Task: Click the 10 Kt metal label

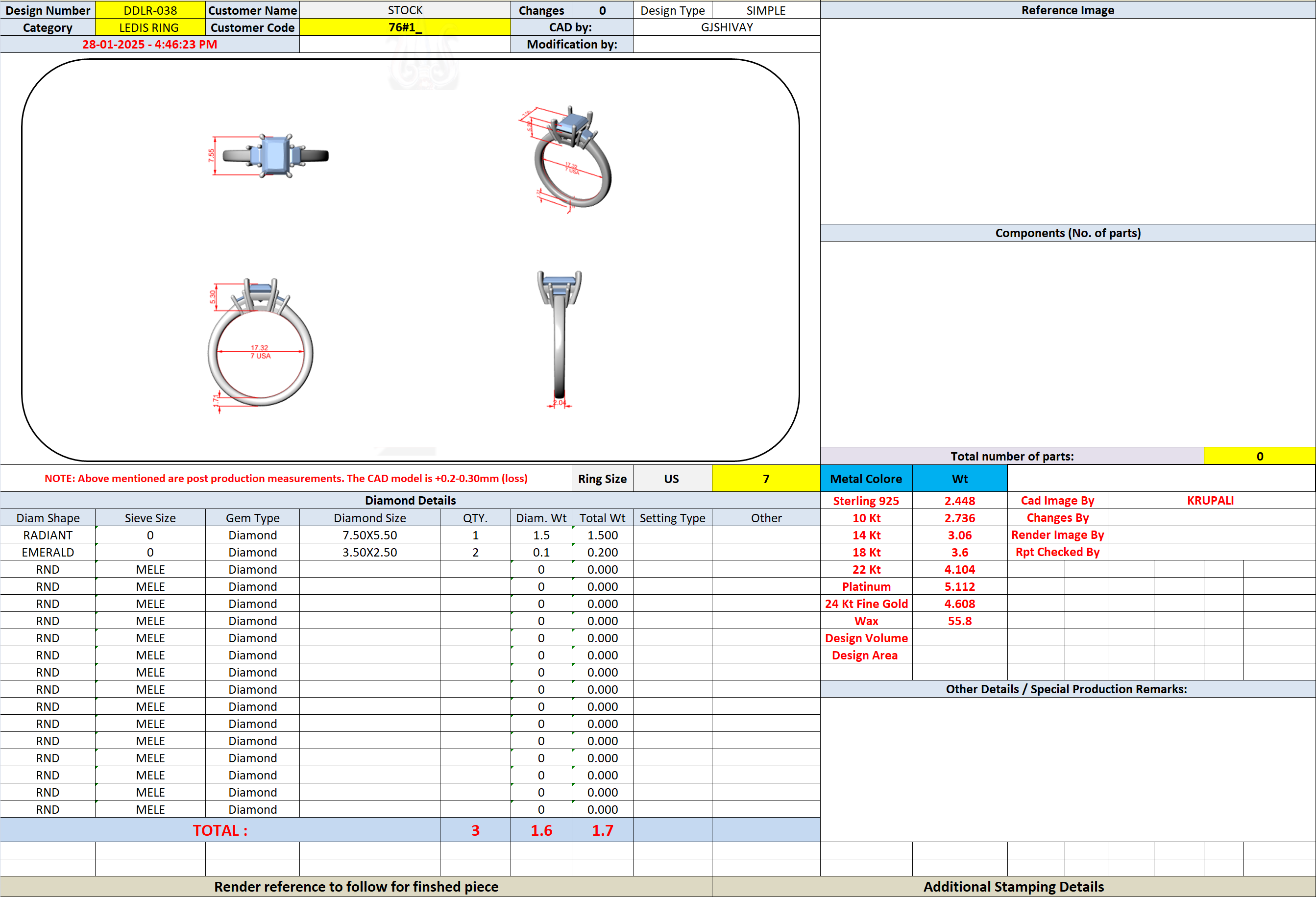Action: click(x=866, y=518)
